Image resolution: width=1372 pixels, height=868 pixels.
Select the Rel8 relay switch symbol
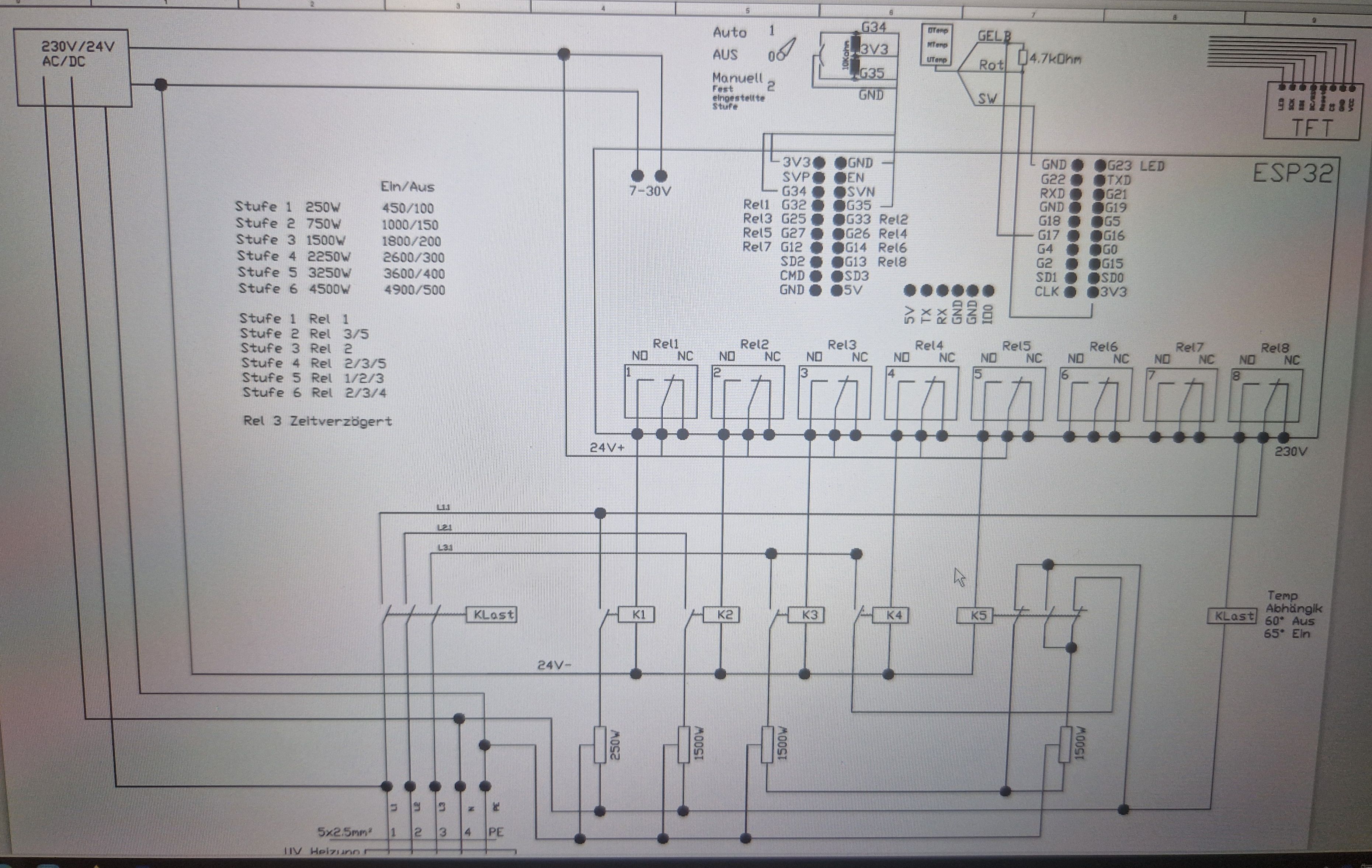(x=1265, y=396)
